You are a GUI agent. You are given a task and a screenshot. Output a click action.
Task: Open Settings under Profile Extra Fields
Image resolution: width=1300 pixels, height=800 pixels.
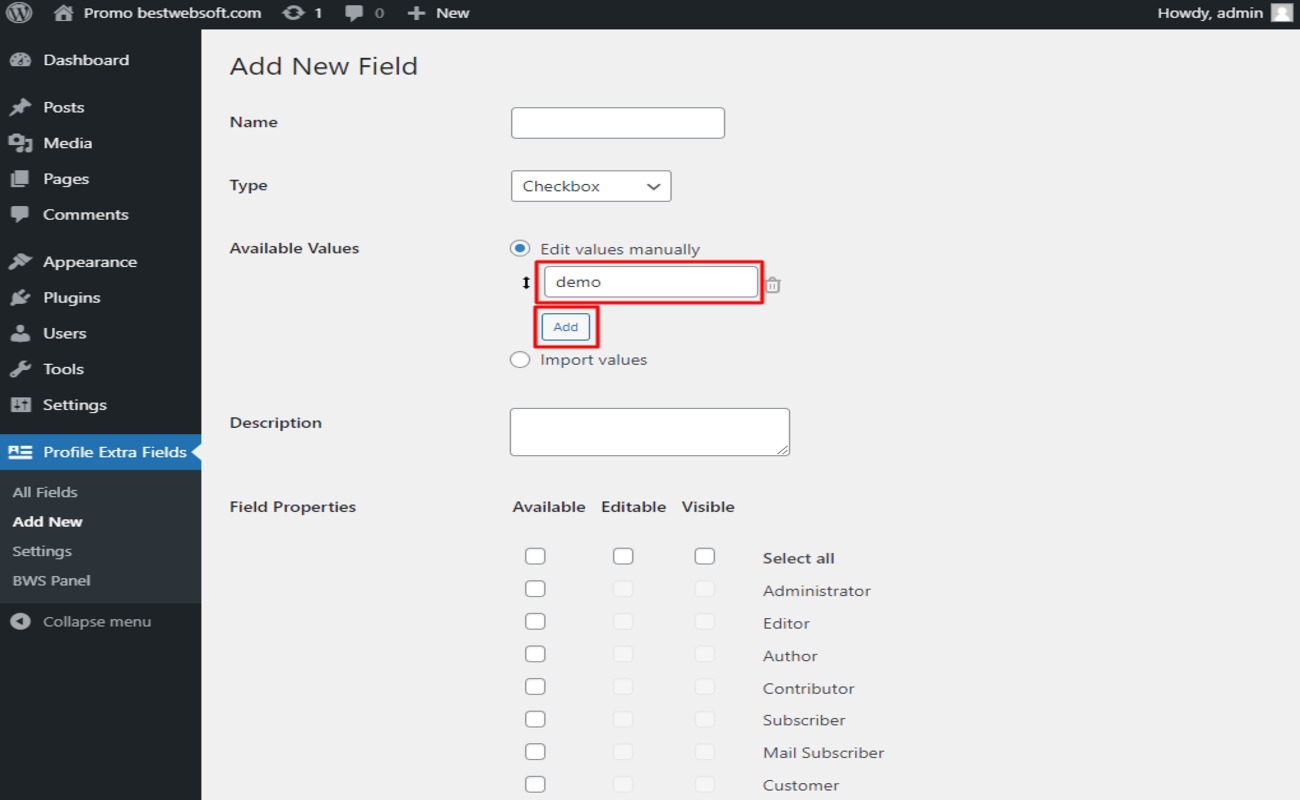click(x=42, y=551)
